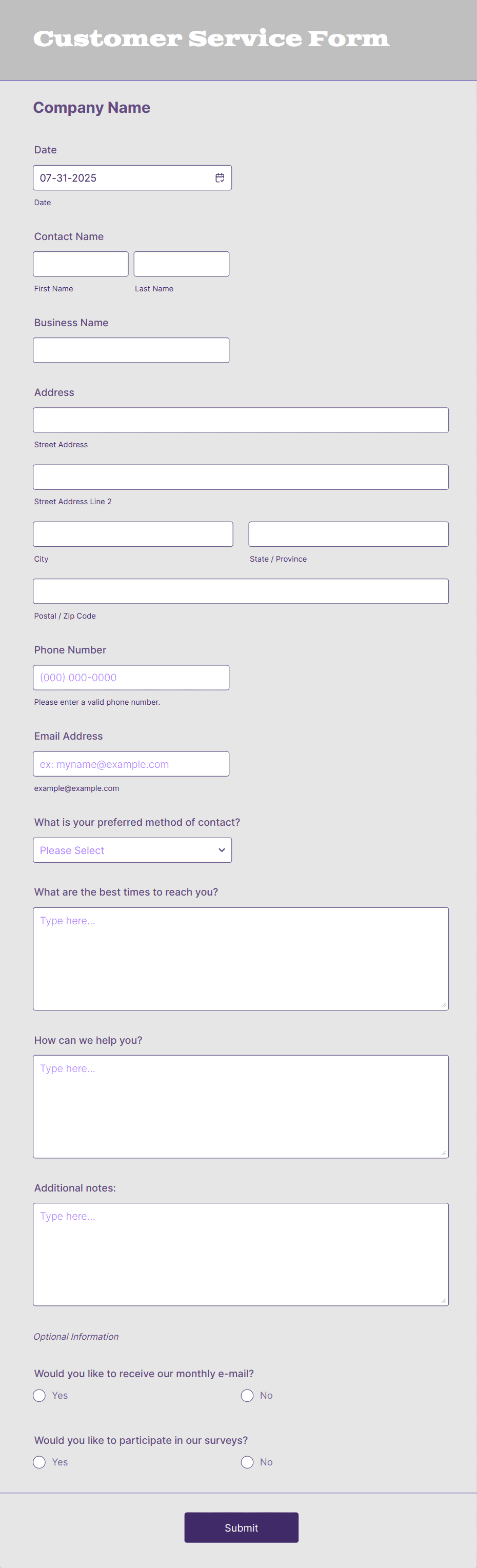Select the City input field
The image size is (477, 1568).
[x=133, y=534]
